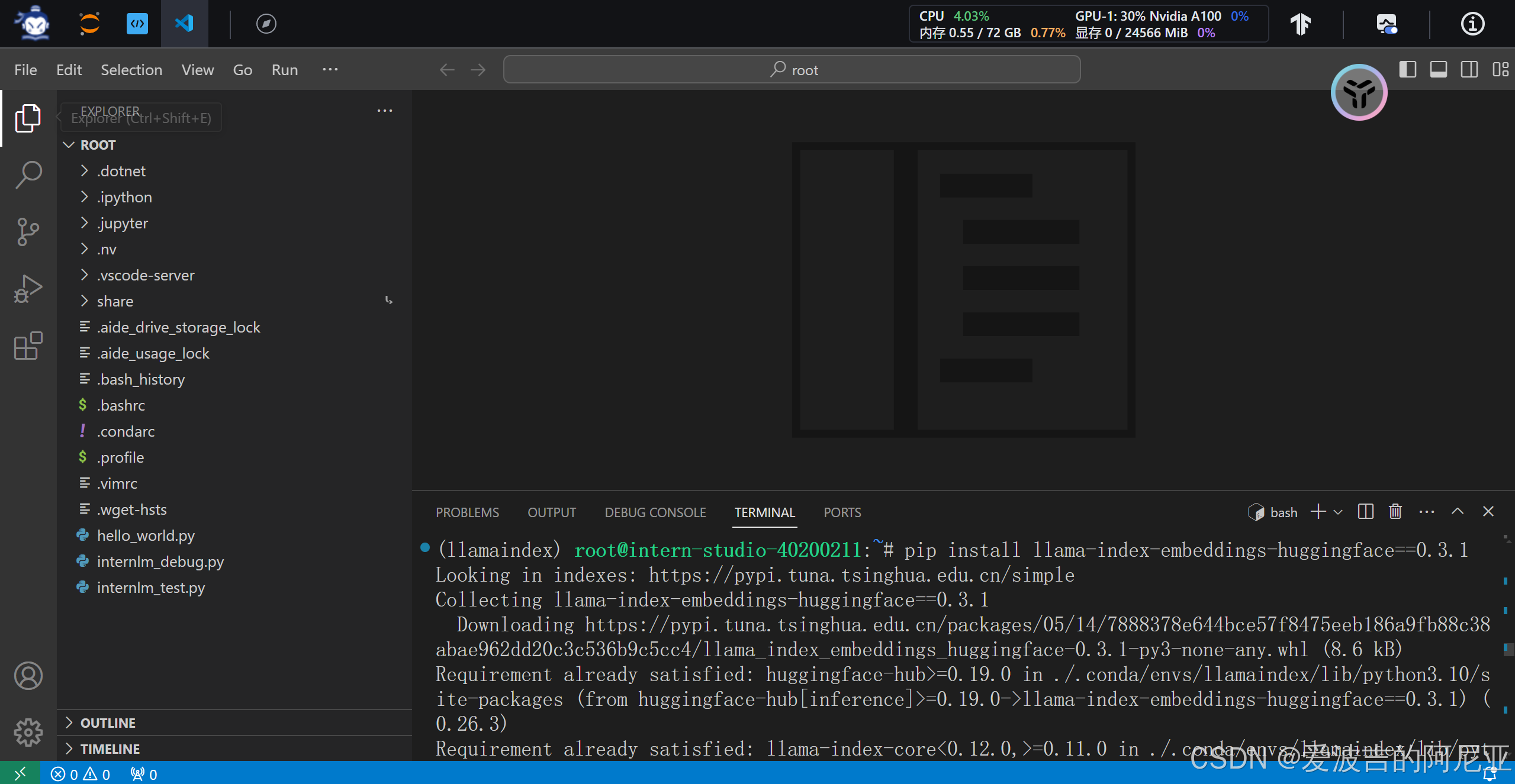The width and height of the screenshot is (1515, 784).
Task: Switch to the DEBUG CONSOLE tab
Action: 655,512
